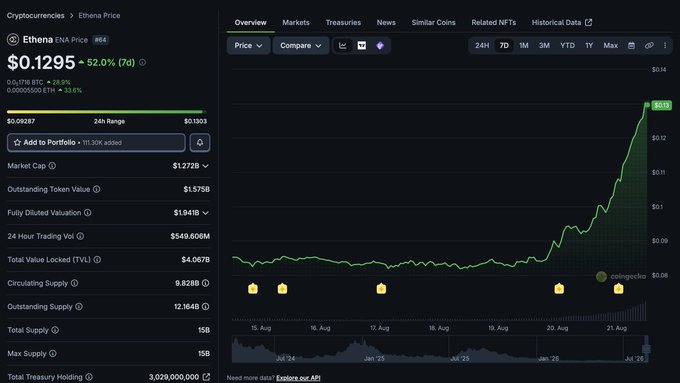Click the star icon in Add to Portfolio

[17, 142]
